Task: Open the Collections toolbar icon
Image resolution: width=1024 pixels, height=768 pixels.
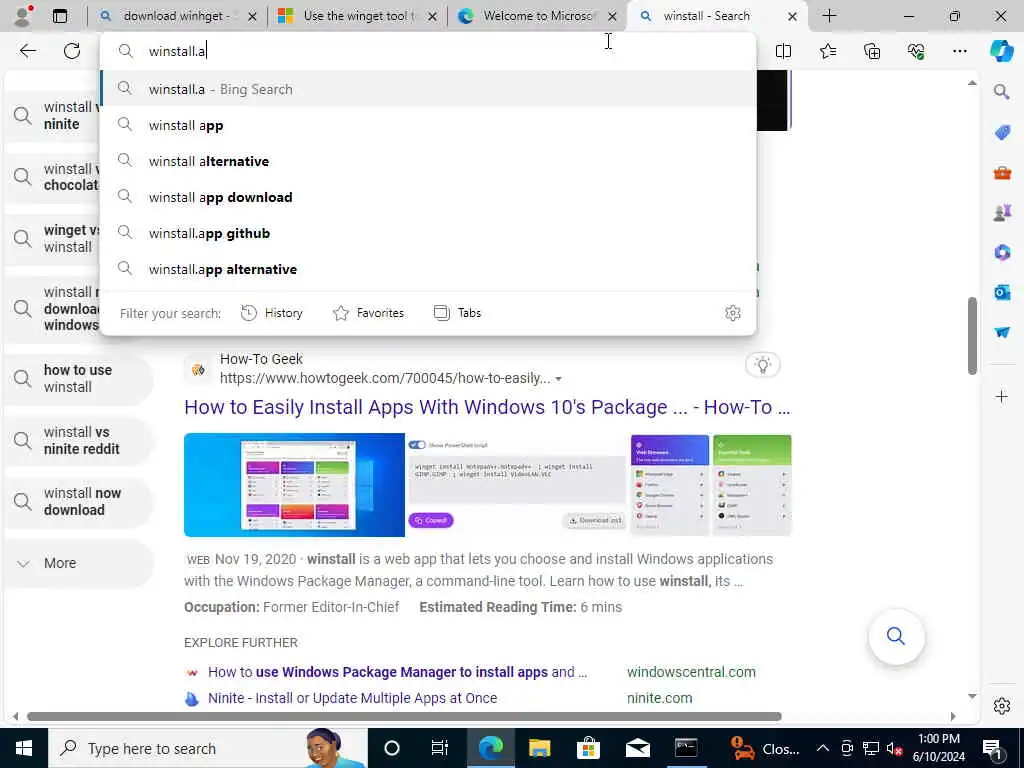Action: pyautogui.click(x=872, y=51)
